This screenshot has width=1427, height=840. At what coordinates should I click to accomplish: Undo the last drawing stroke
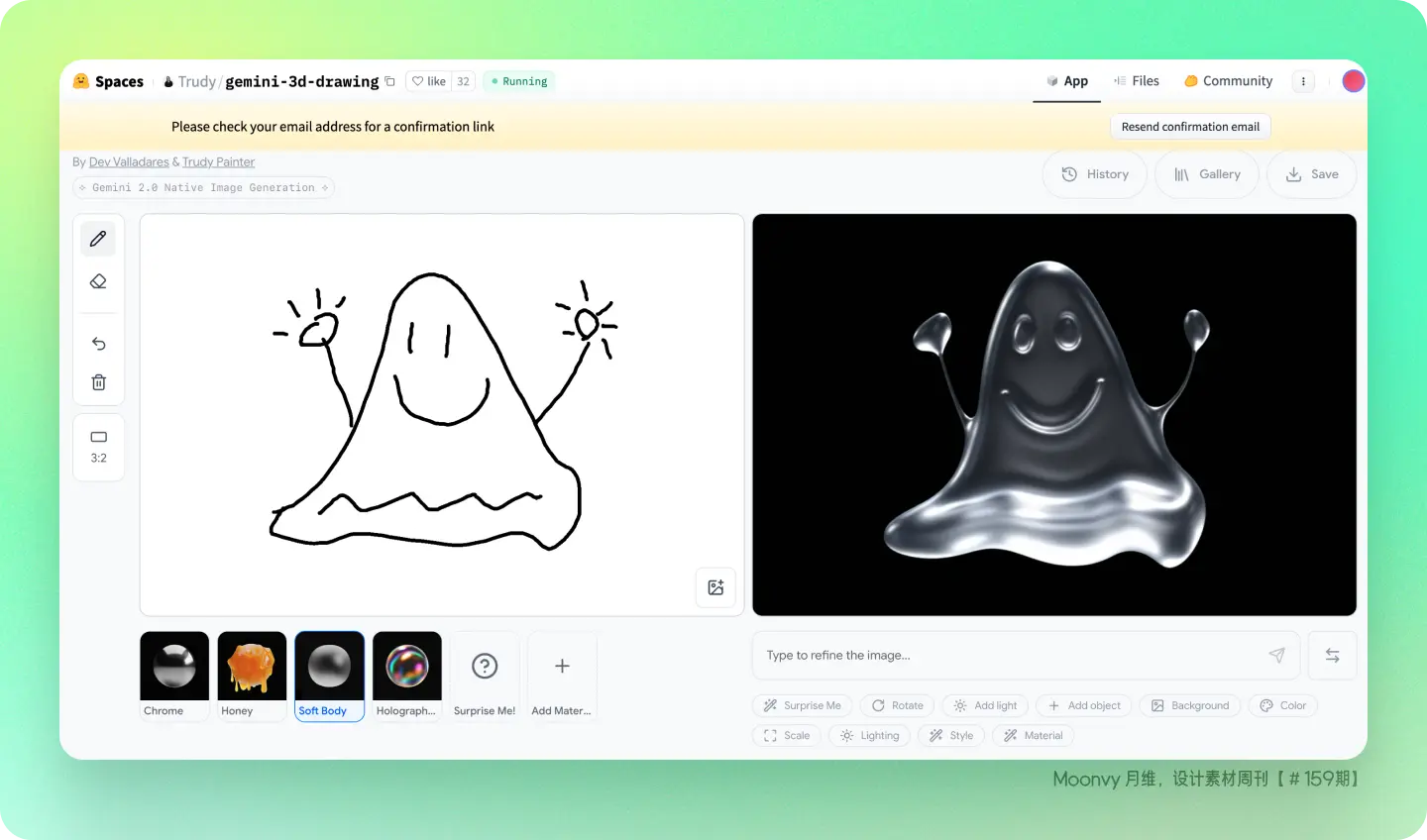point(98,344)
